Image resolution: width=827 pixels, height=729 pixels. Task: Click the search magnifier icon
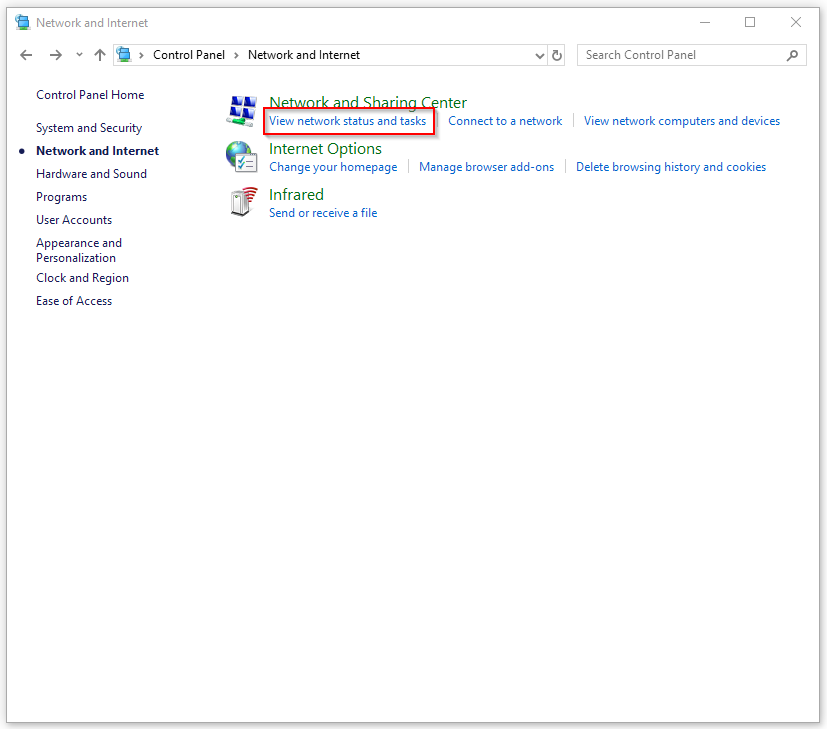[793, 55]
